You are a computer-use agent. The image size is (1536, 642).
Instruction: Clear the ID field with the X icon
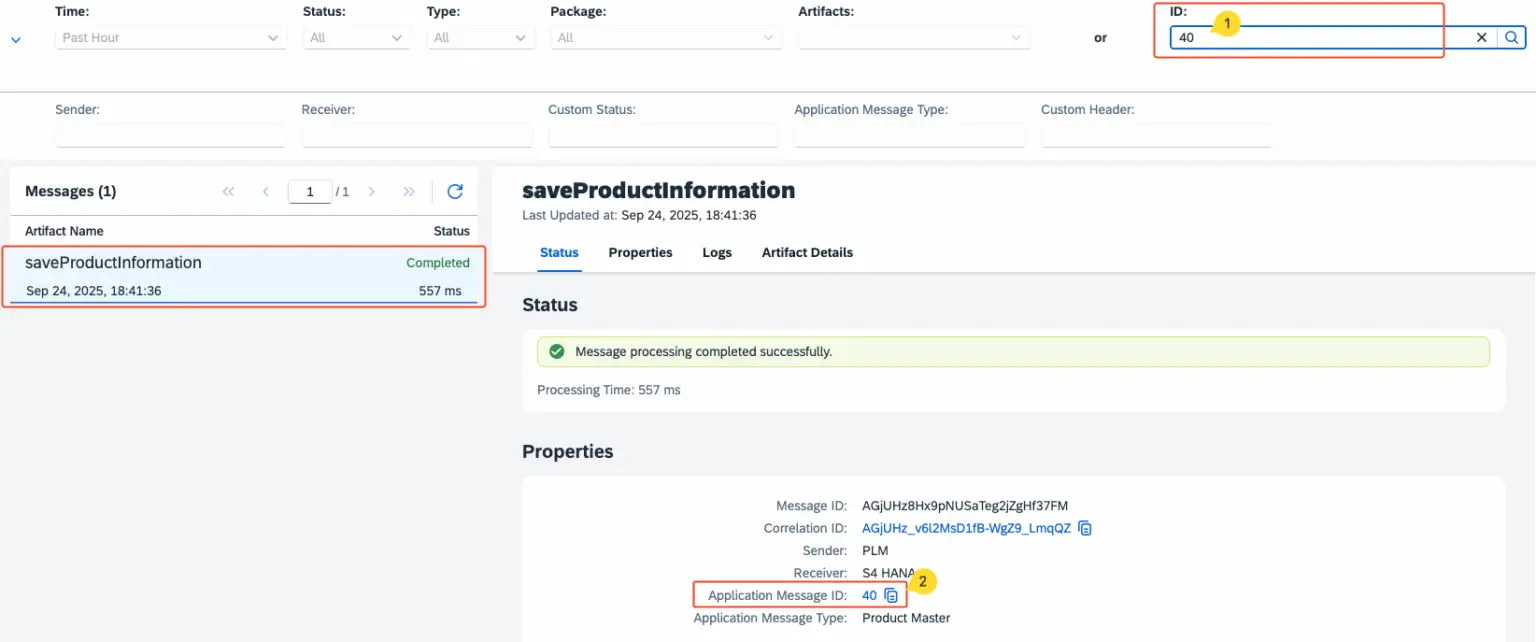point(1481,37)
